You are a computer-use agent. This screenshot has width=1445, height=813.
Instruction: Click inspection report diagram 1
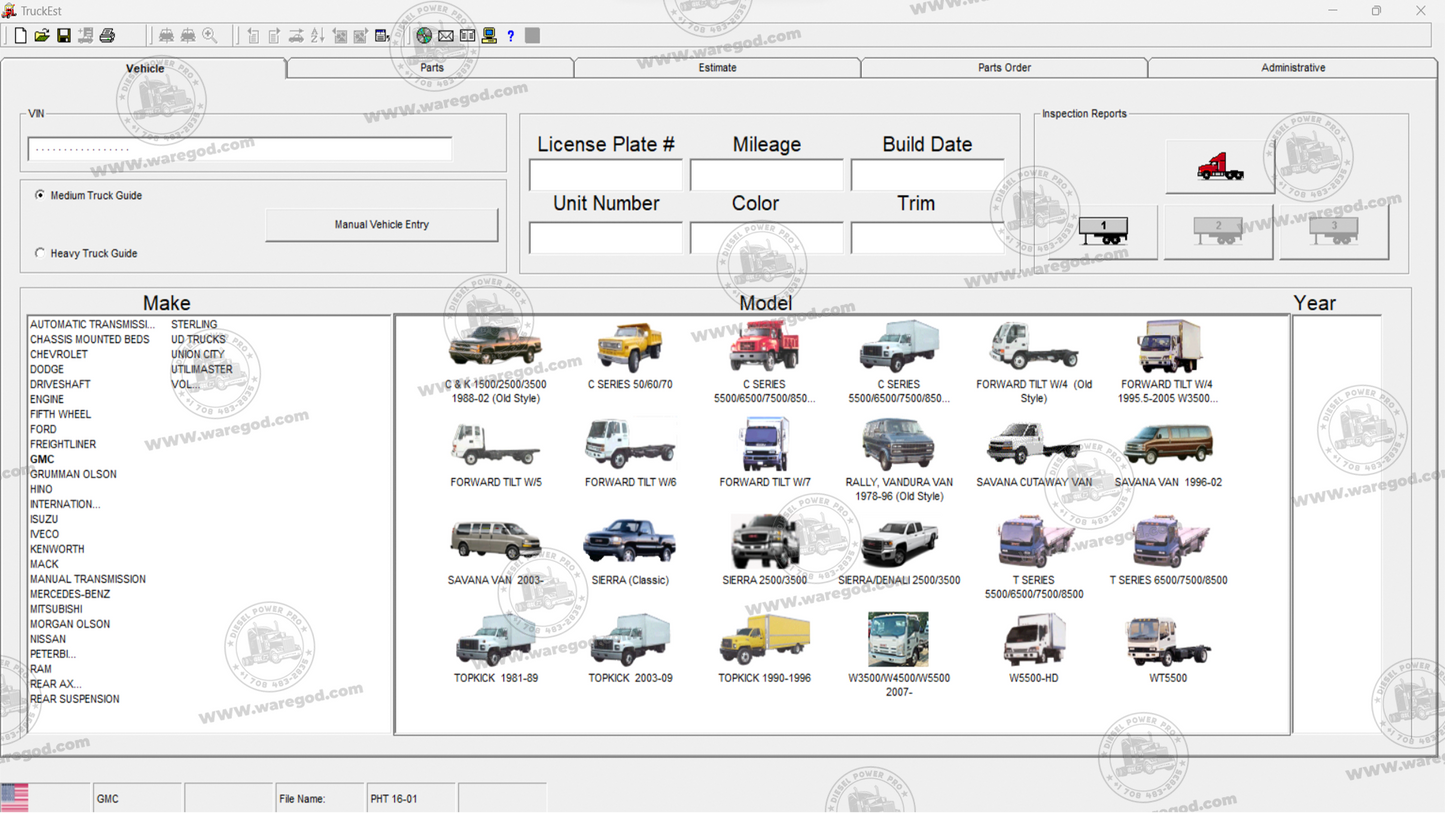(x=1103, y=232)
